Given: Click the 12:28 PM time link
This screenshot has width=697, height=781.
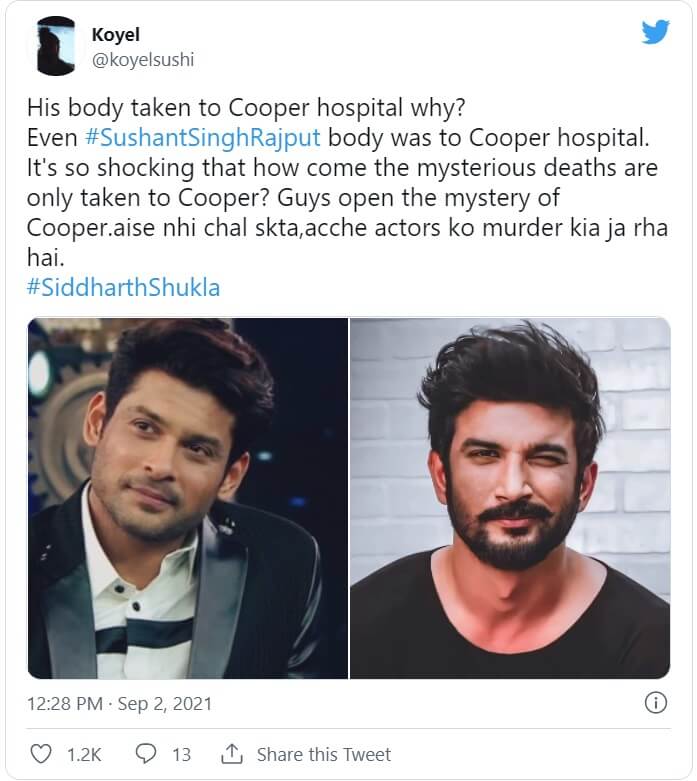Looking at the screenshot, I should pyautogui.click(x=64, y=702).
